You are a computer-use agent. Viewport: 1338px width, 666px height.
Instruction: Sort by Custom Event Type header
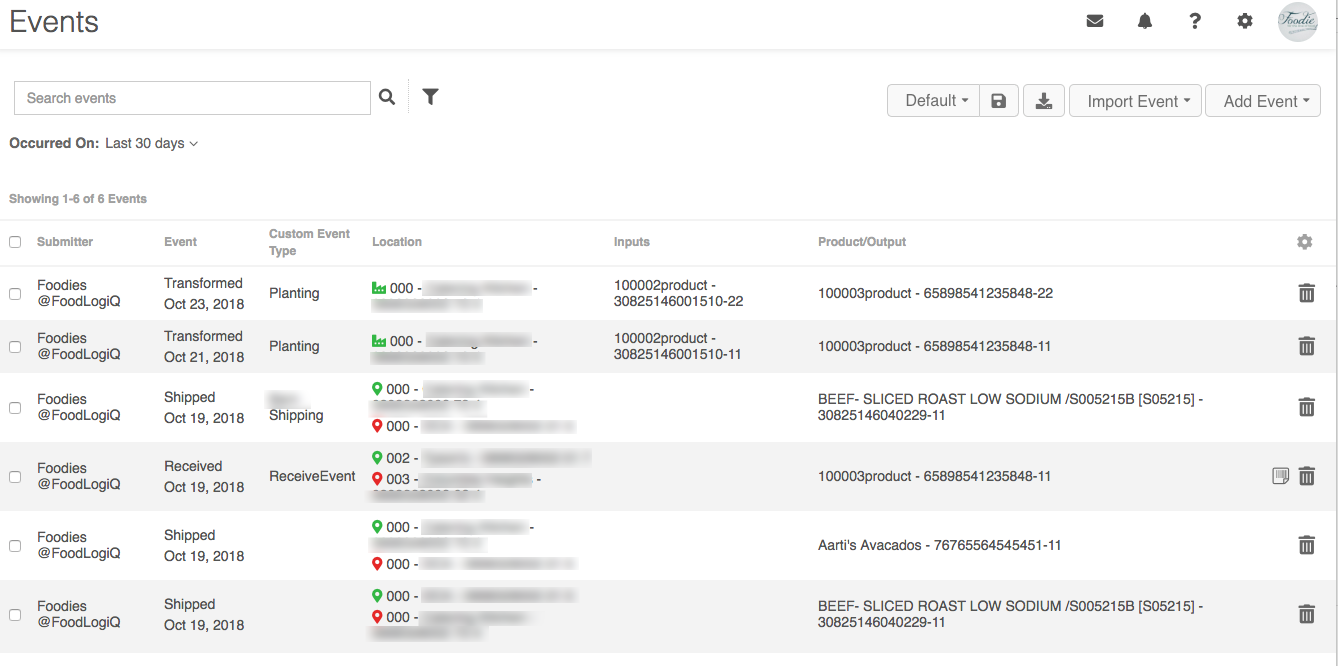point(309,242)
